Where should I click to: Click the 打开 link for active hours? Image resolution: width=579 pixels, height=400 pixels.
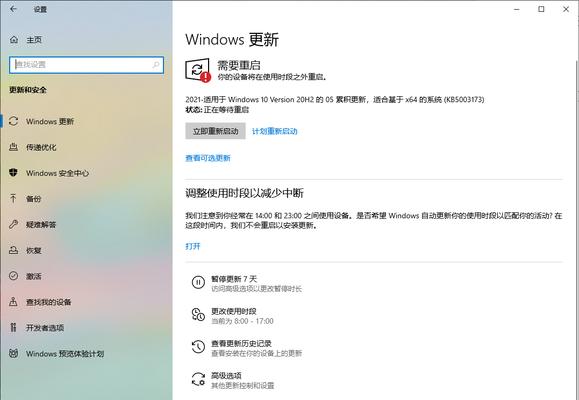pos(193,246)
